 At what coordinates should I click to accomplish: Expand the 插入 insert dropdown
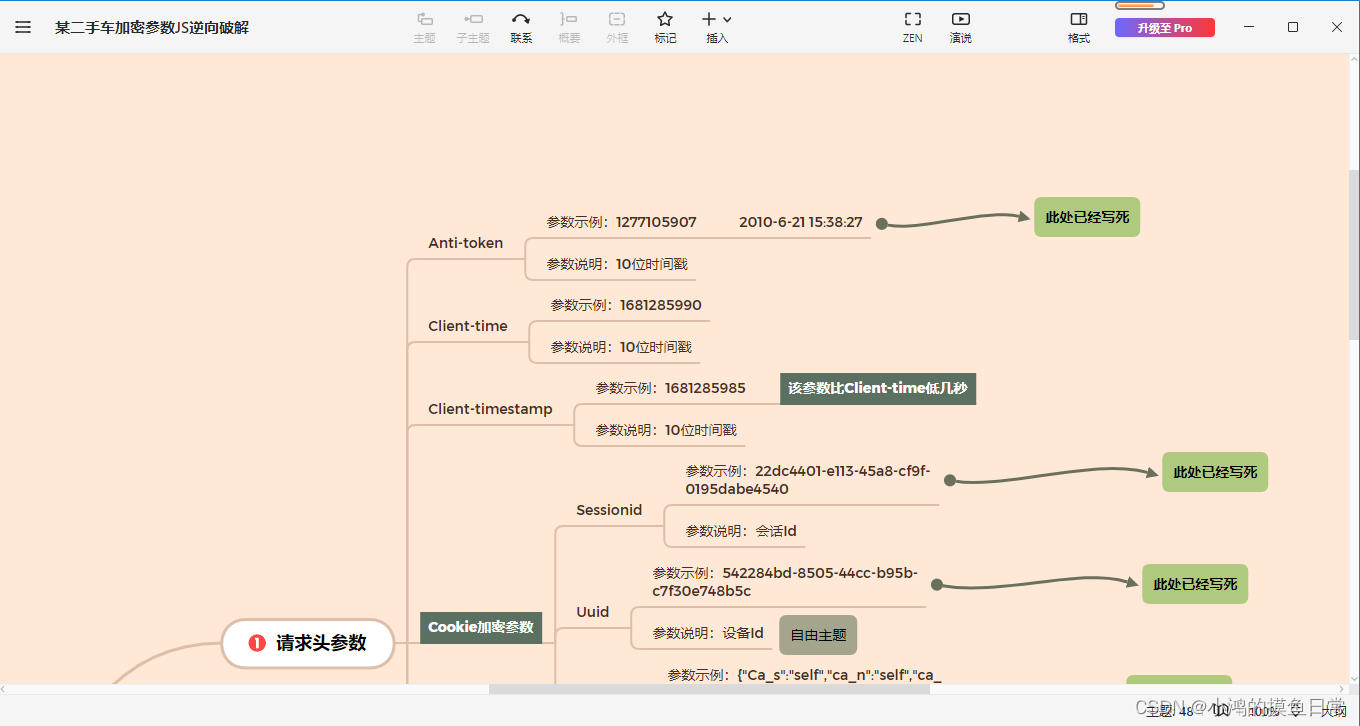coord(717,27)
